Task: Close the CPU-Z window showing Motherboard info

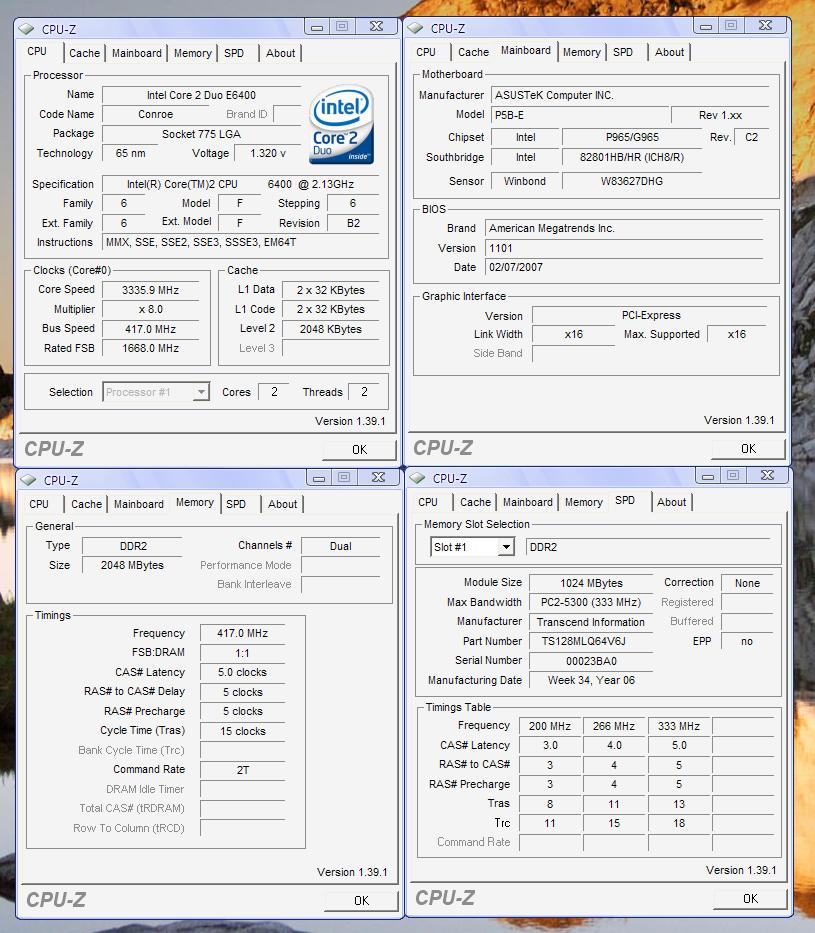Action: pos(766,25)
